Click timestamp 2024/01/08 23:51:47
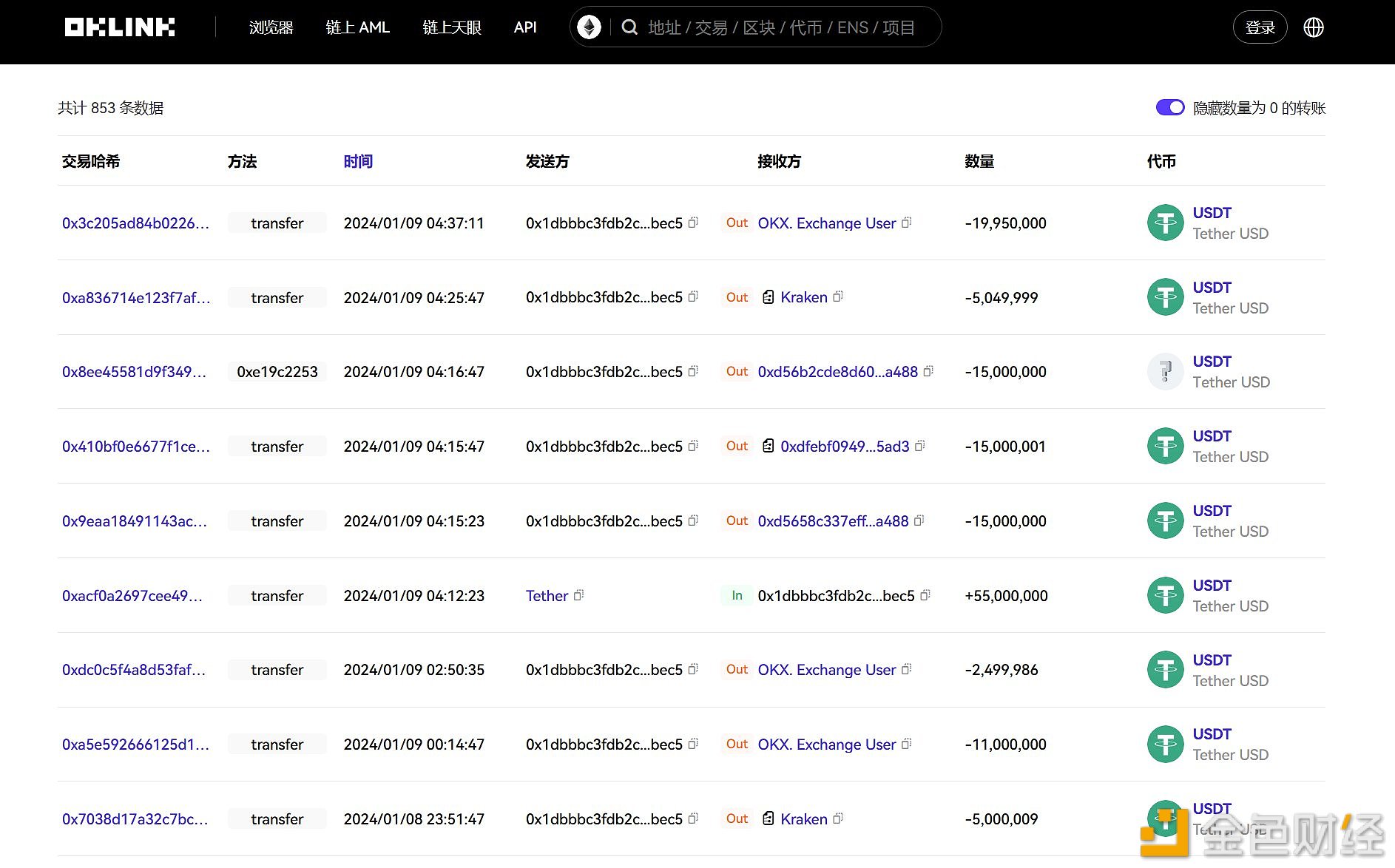Screen dimensions: 1395x868 (x=413, y=818)
